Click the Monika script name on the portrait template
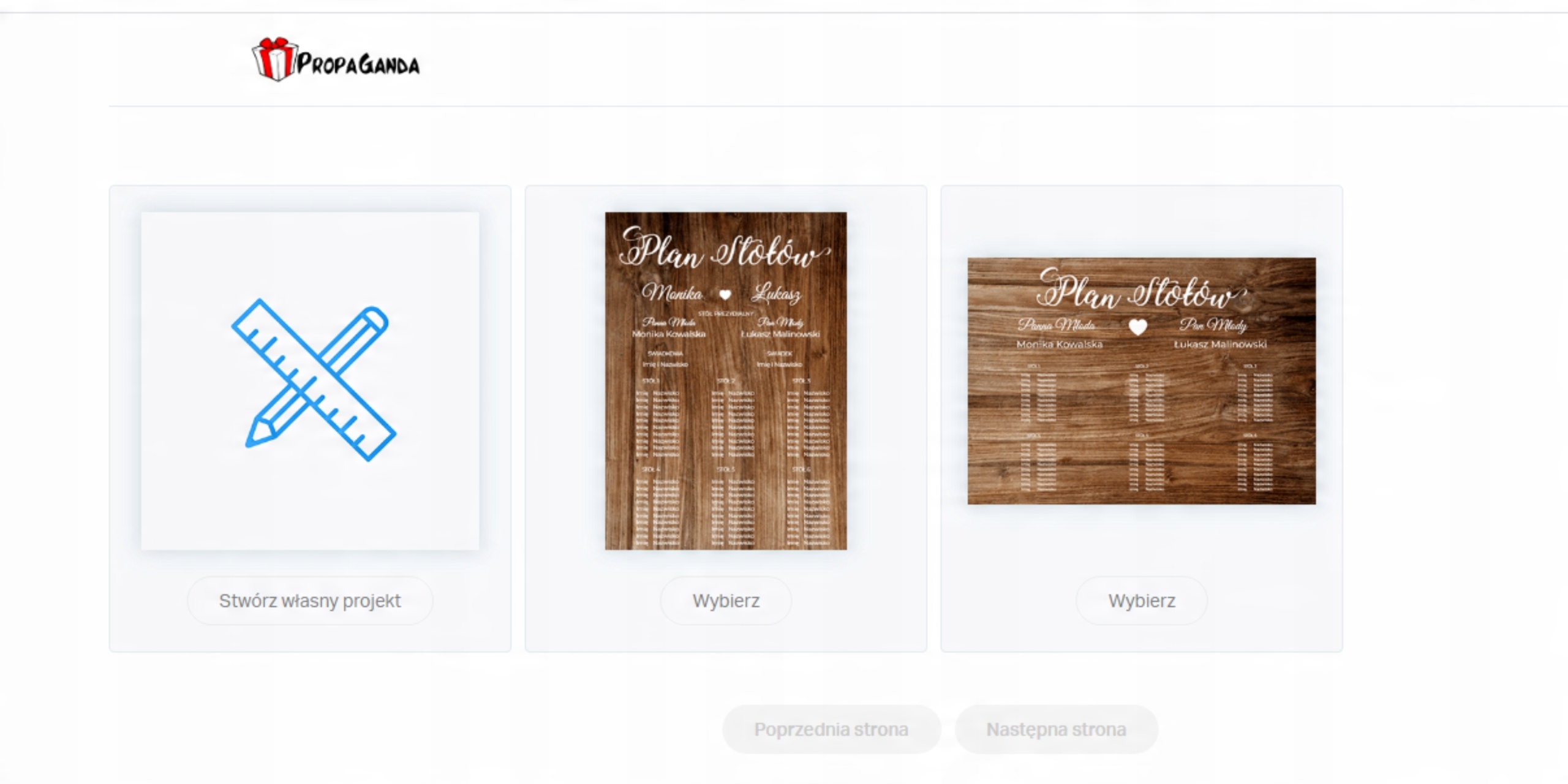This screenshot has height=784, width=1568. tap(672, 293)
